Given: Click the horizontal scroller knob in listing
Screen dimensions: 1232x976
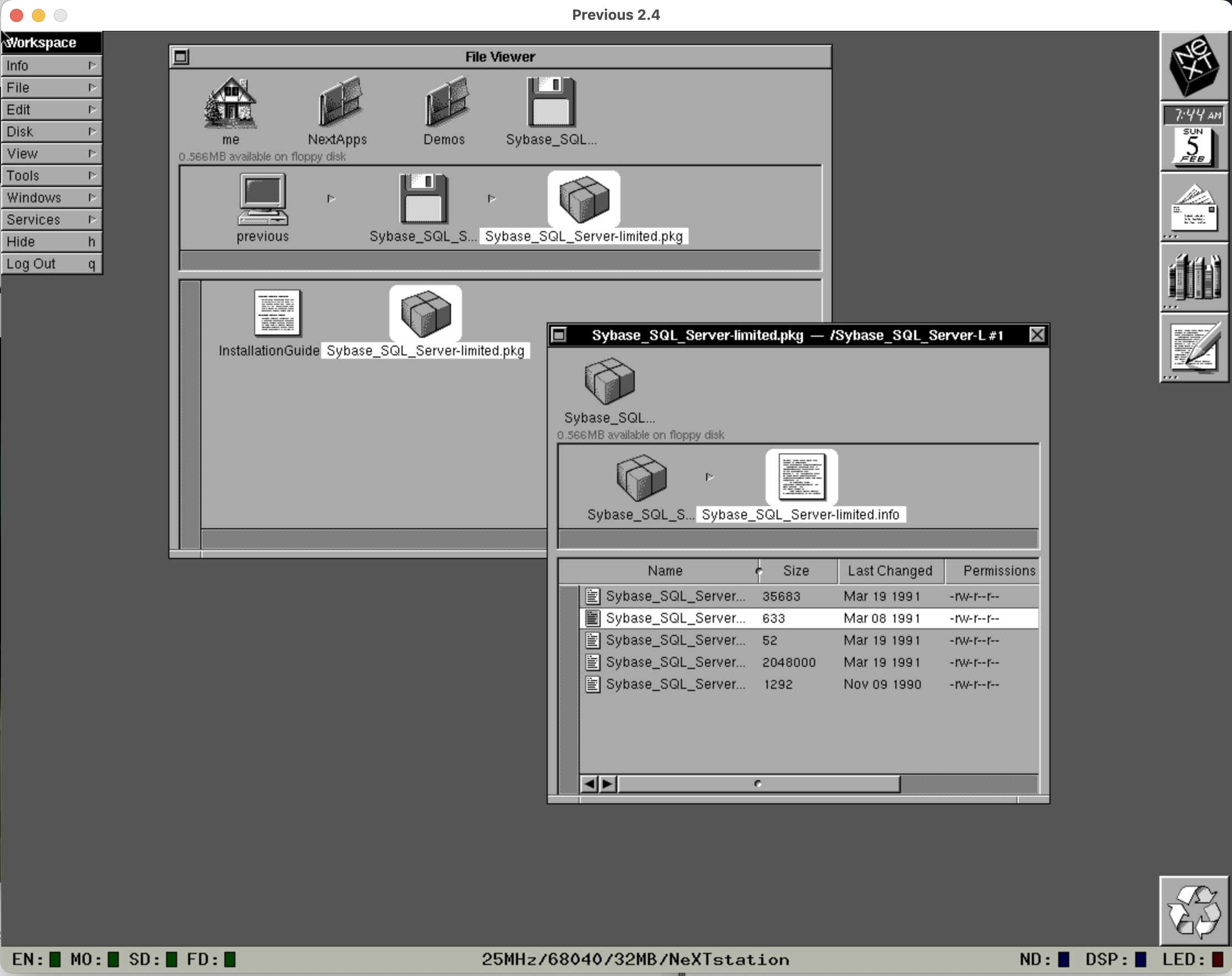Looking at the screenshot, I should (758, 784).
